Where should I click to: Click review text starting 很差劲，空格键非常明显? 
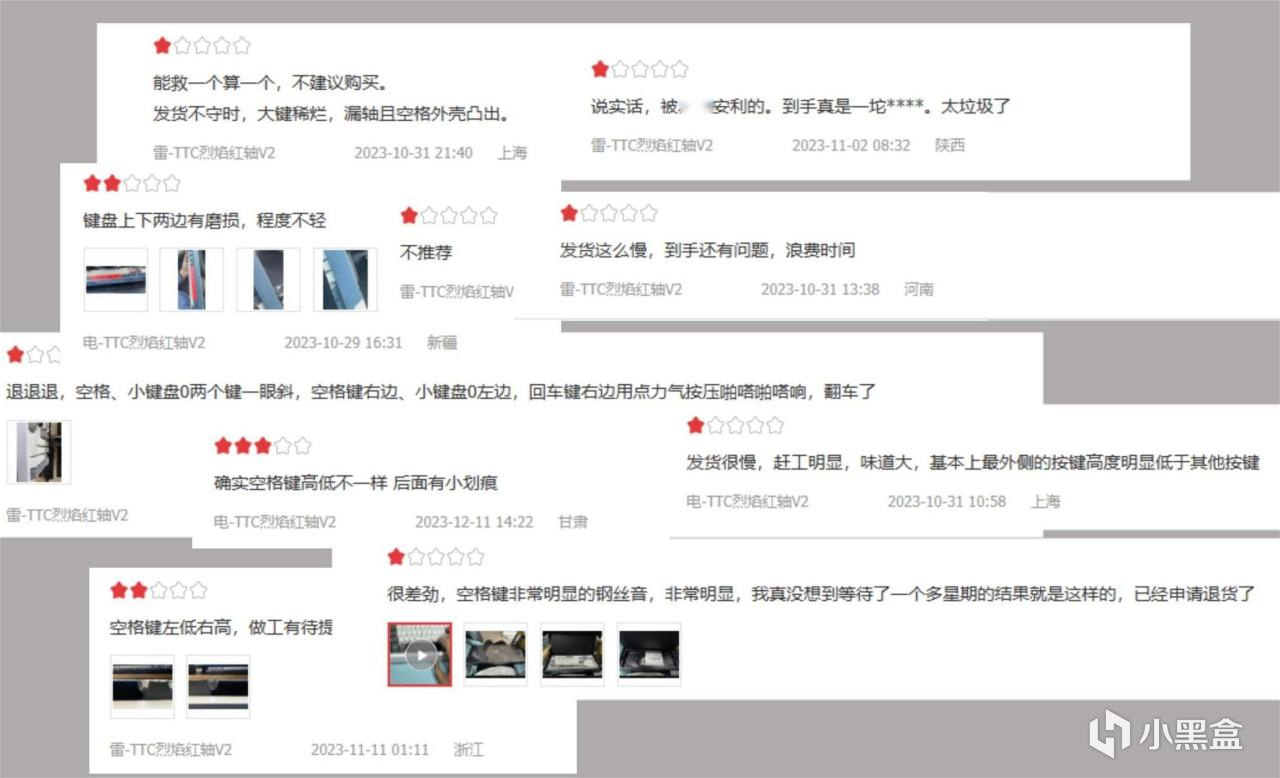pos(821,594)
